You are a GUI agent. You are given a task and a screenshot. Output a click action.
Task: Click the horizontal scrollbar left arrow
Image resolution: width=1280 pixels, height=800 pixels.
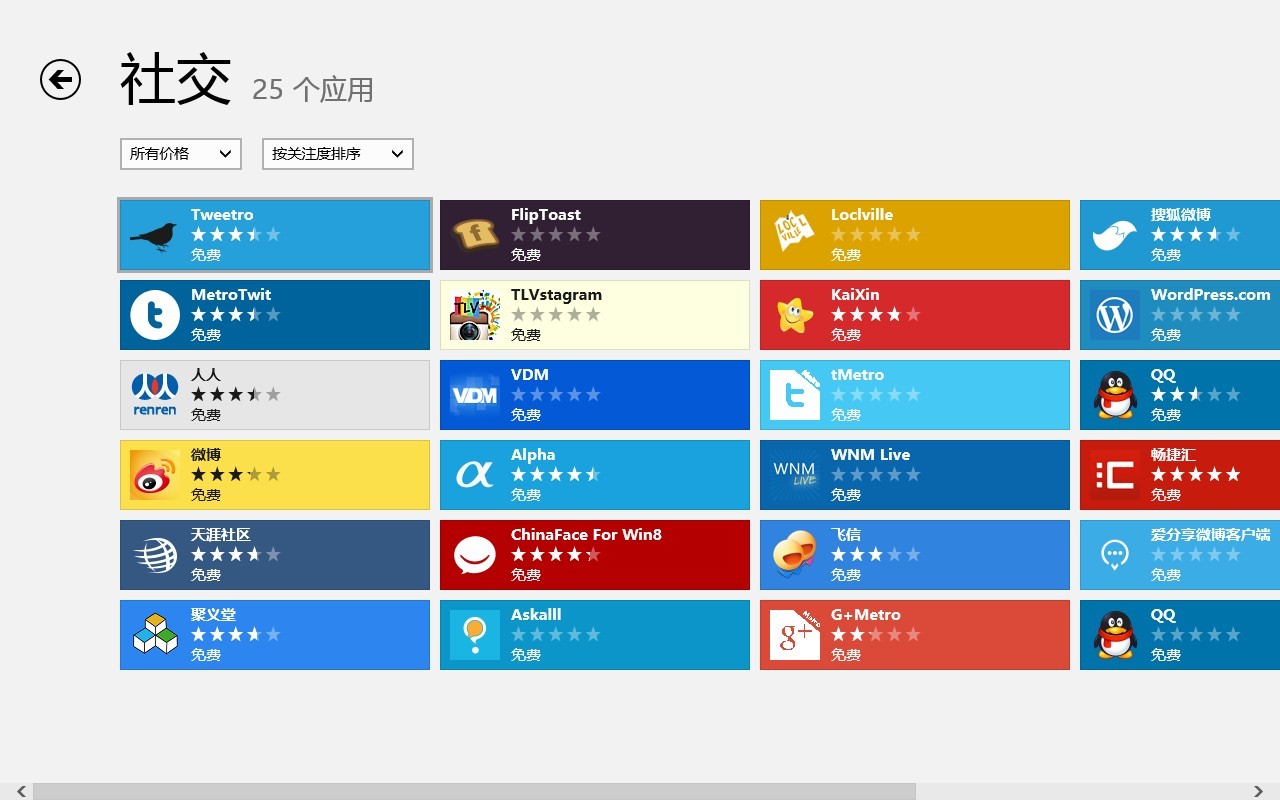tap(21, 792)
